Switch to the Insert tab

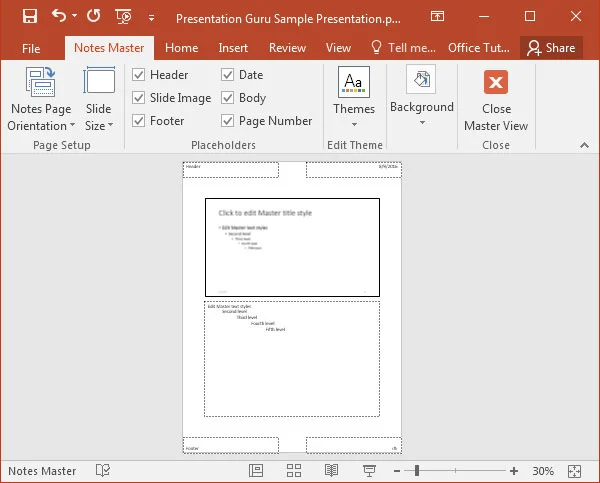(233, 48)
